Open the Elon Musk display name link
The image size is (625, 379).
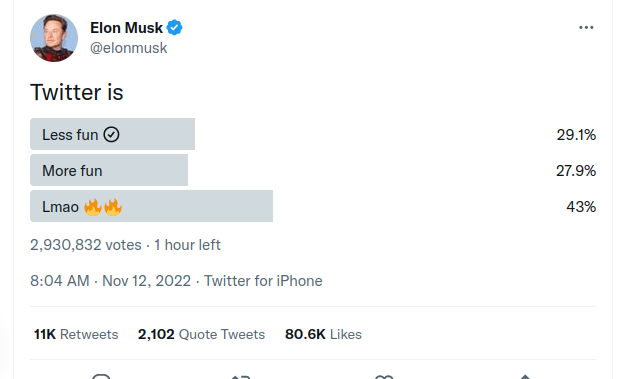[126, 28]
